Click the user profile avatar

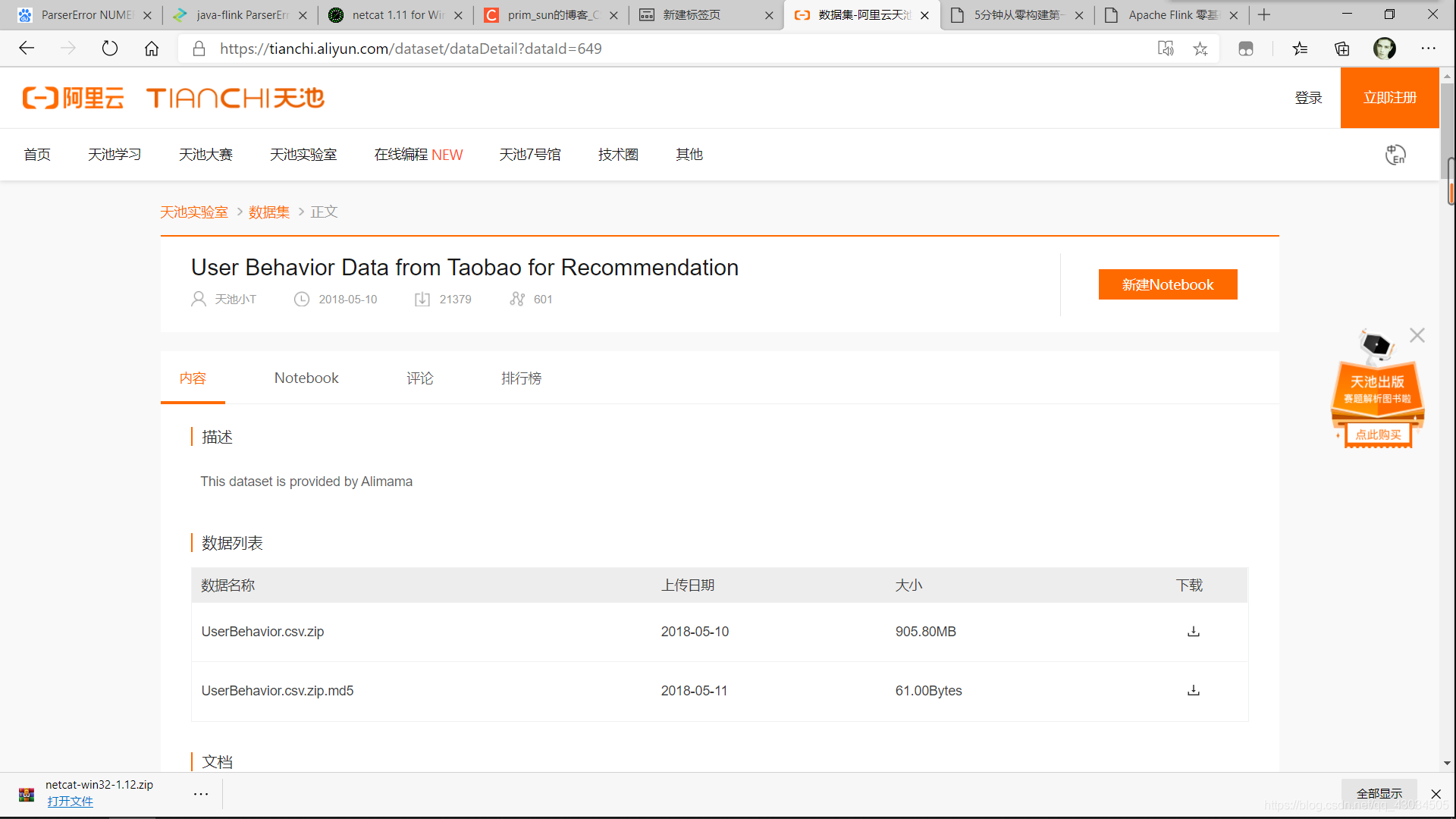click(1384, 49)
